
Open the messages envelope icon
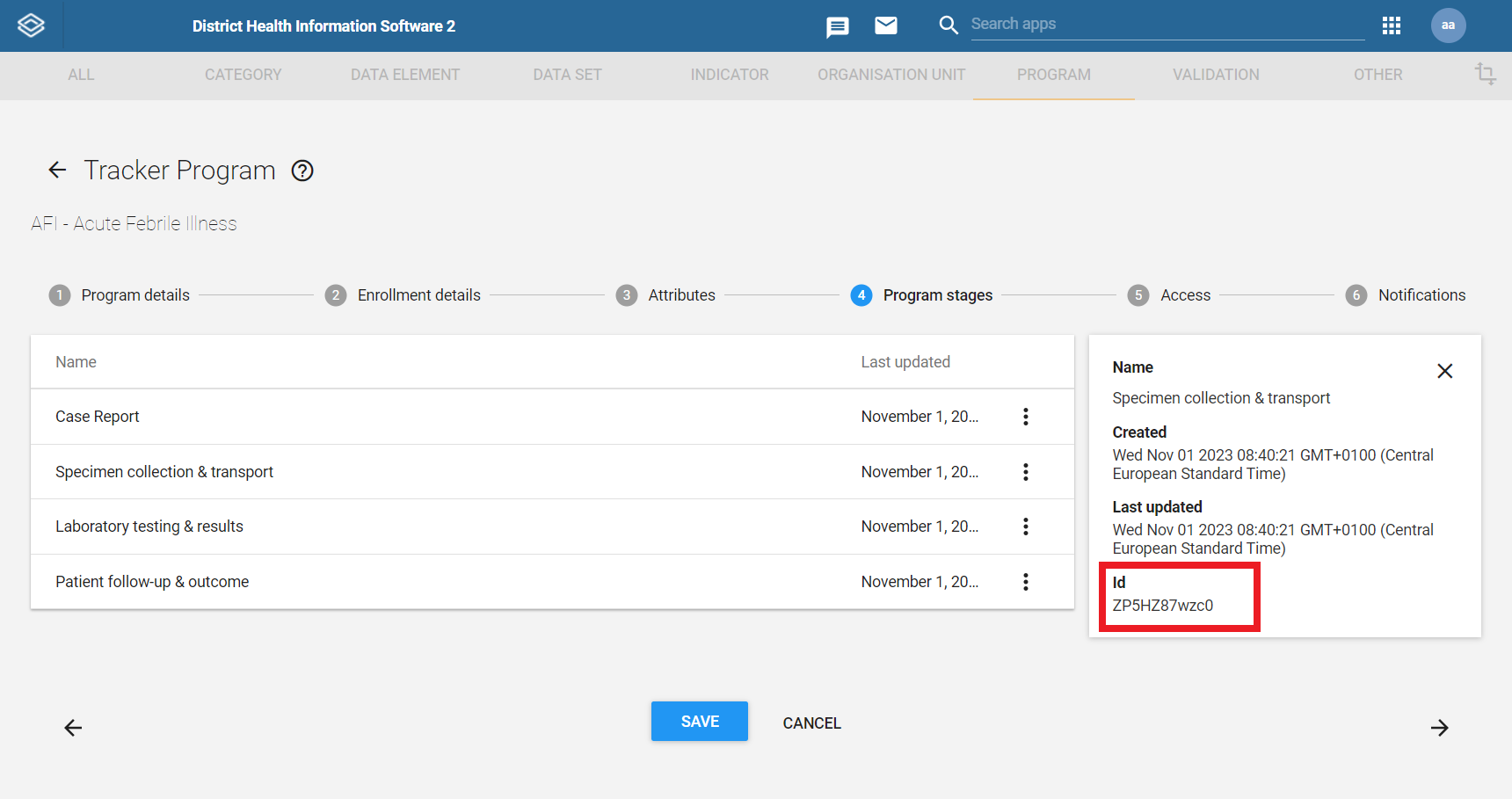[885, 25]
